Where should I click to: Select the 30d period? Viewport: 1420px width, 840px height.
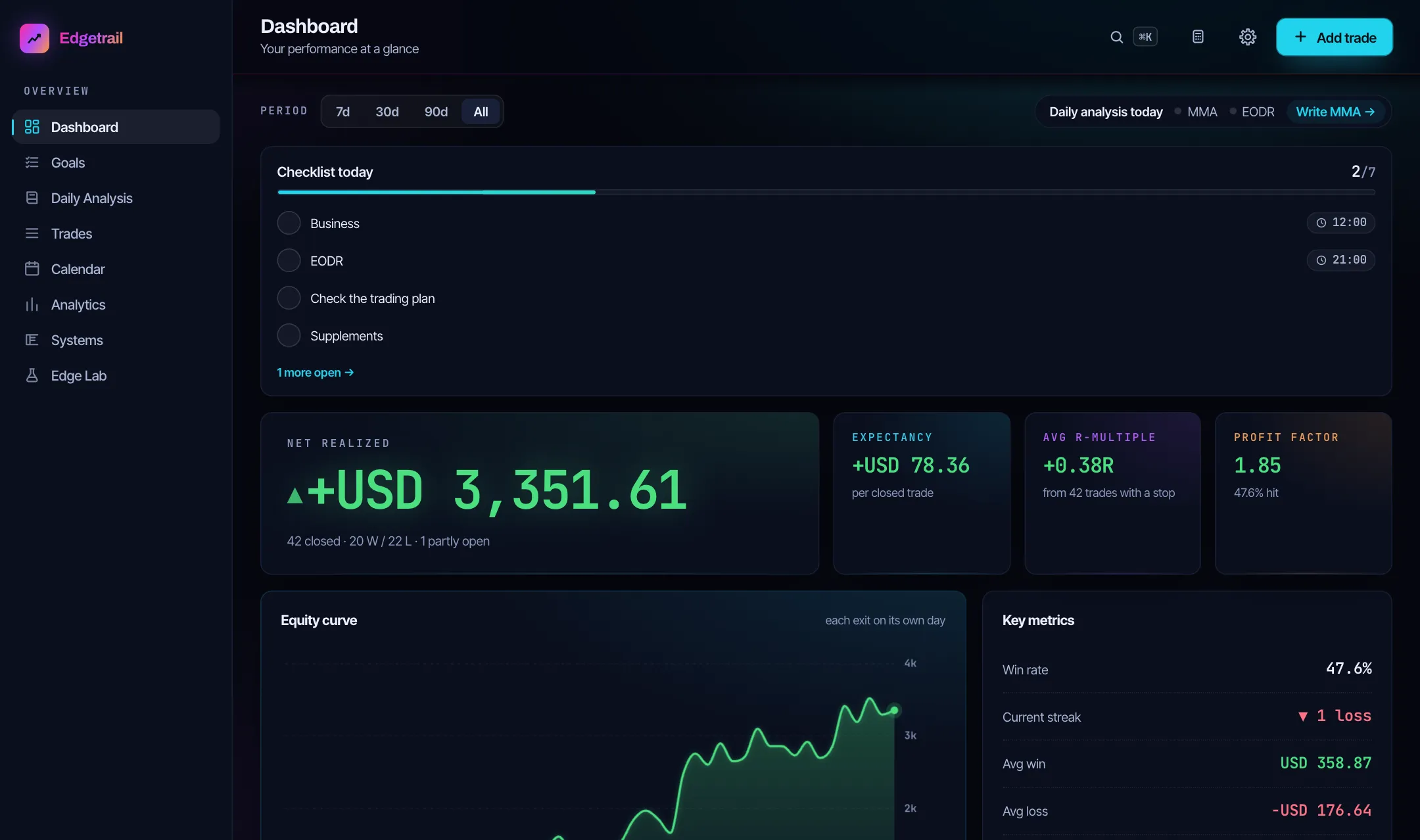click(387, 112)
